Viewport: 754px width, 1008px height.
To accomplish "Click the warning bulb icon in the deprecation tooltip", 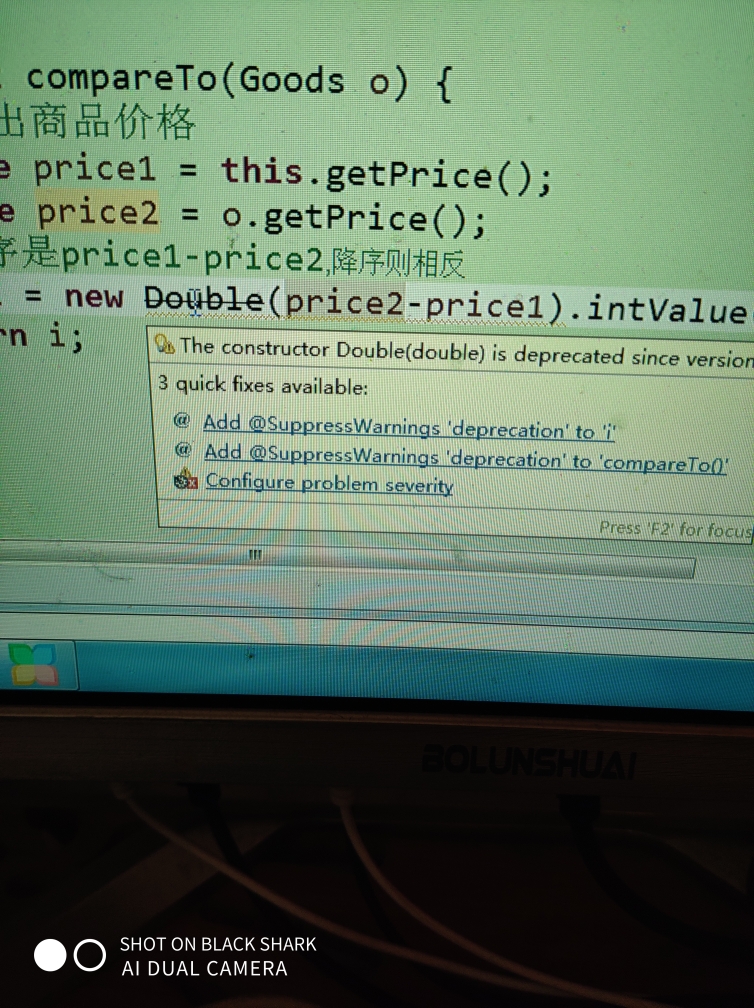I will pyautogui.click(x=165, y=345).
